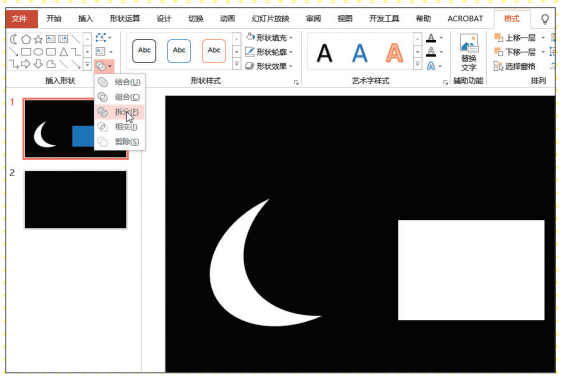Click 上移一层 bring forward
565x381 pixels.
coord(515,37)
